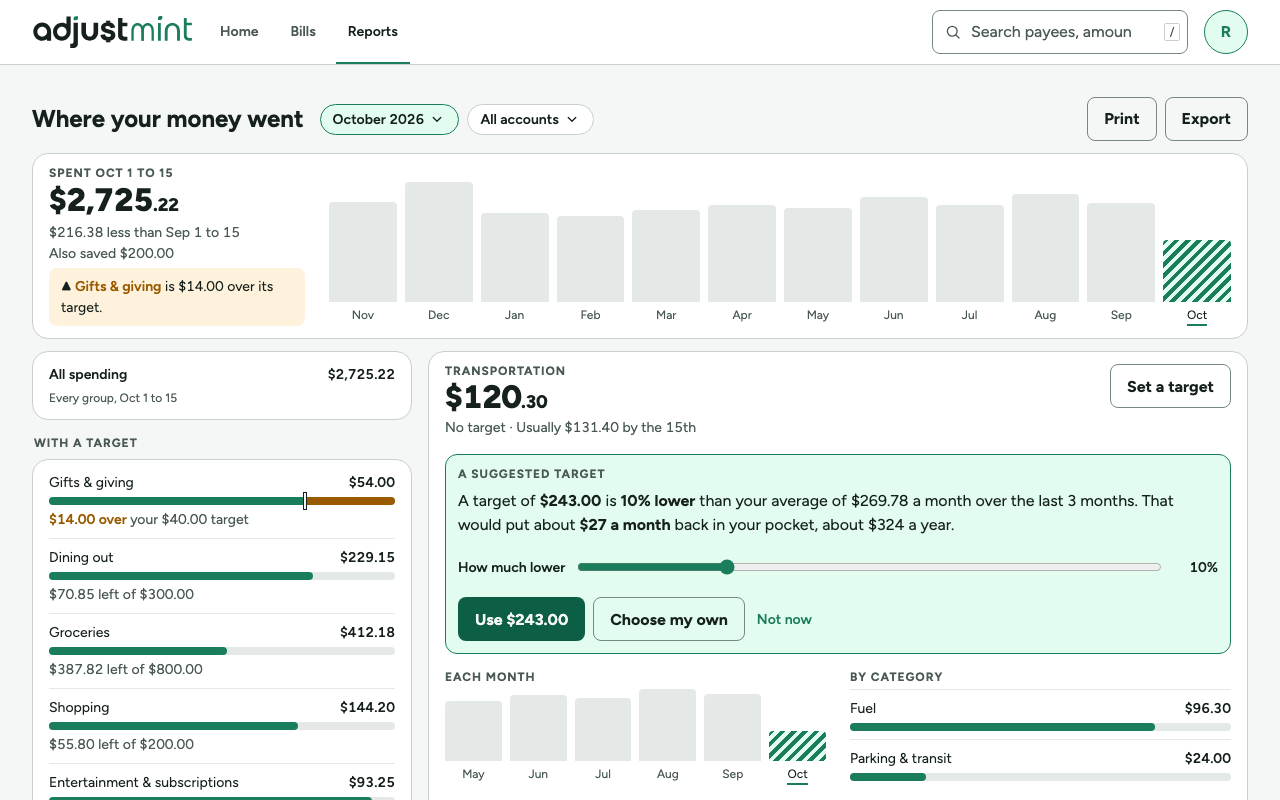
Task: Click the Gifts & giving link in alert
Action: click(x=118, y=286)
